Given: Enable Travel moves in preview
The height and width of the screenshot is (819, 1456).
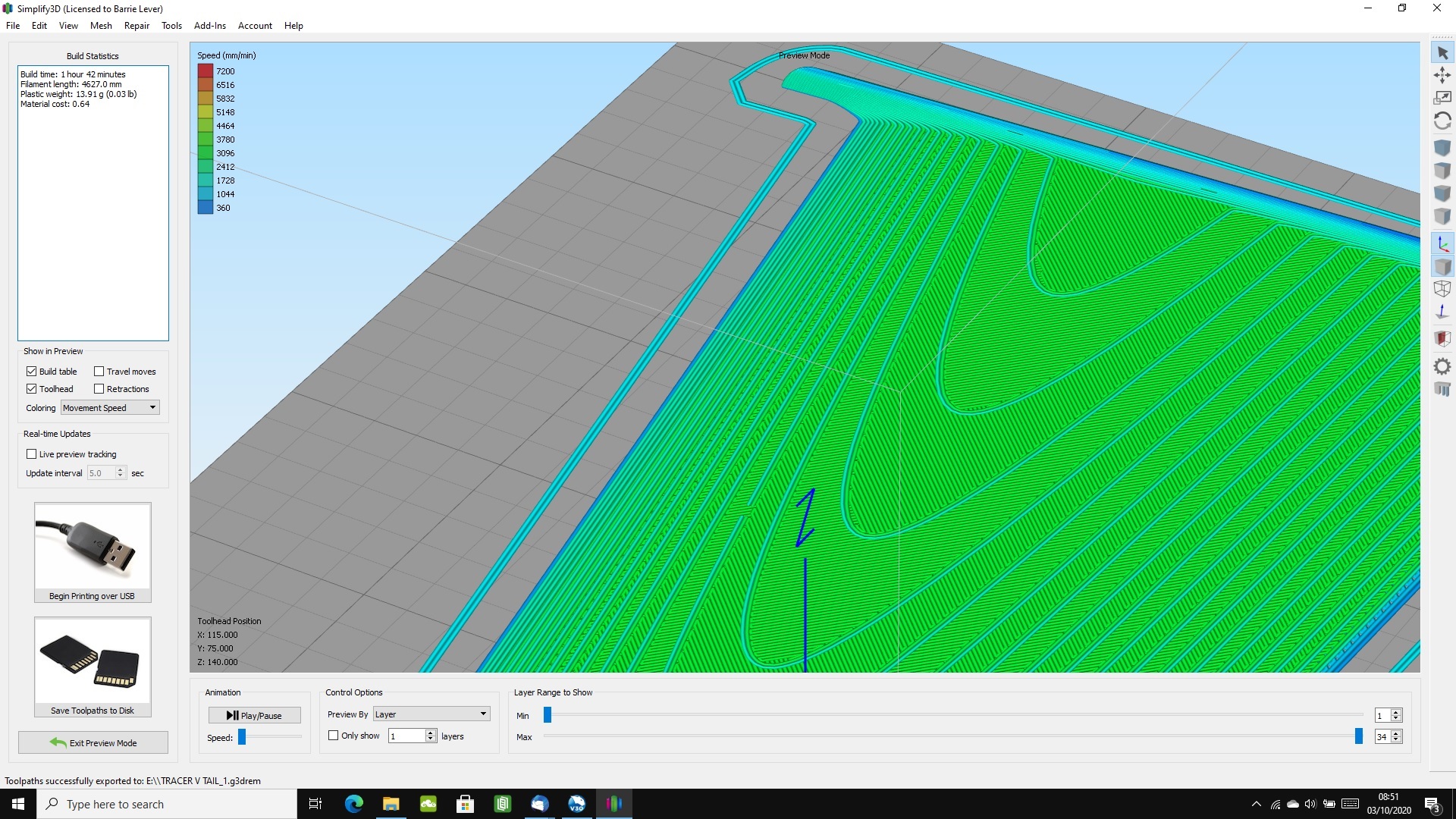Looking at the screenshot, I should click(x=99, y=372).
